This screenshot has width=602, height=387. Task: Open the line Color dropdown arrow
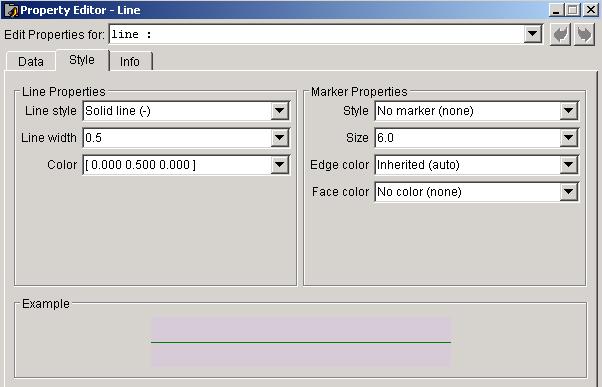point(280,165)
